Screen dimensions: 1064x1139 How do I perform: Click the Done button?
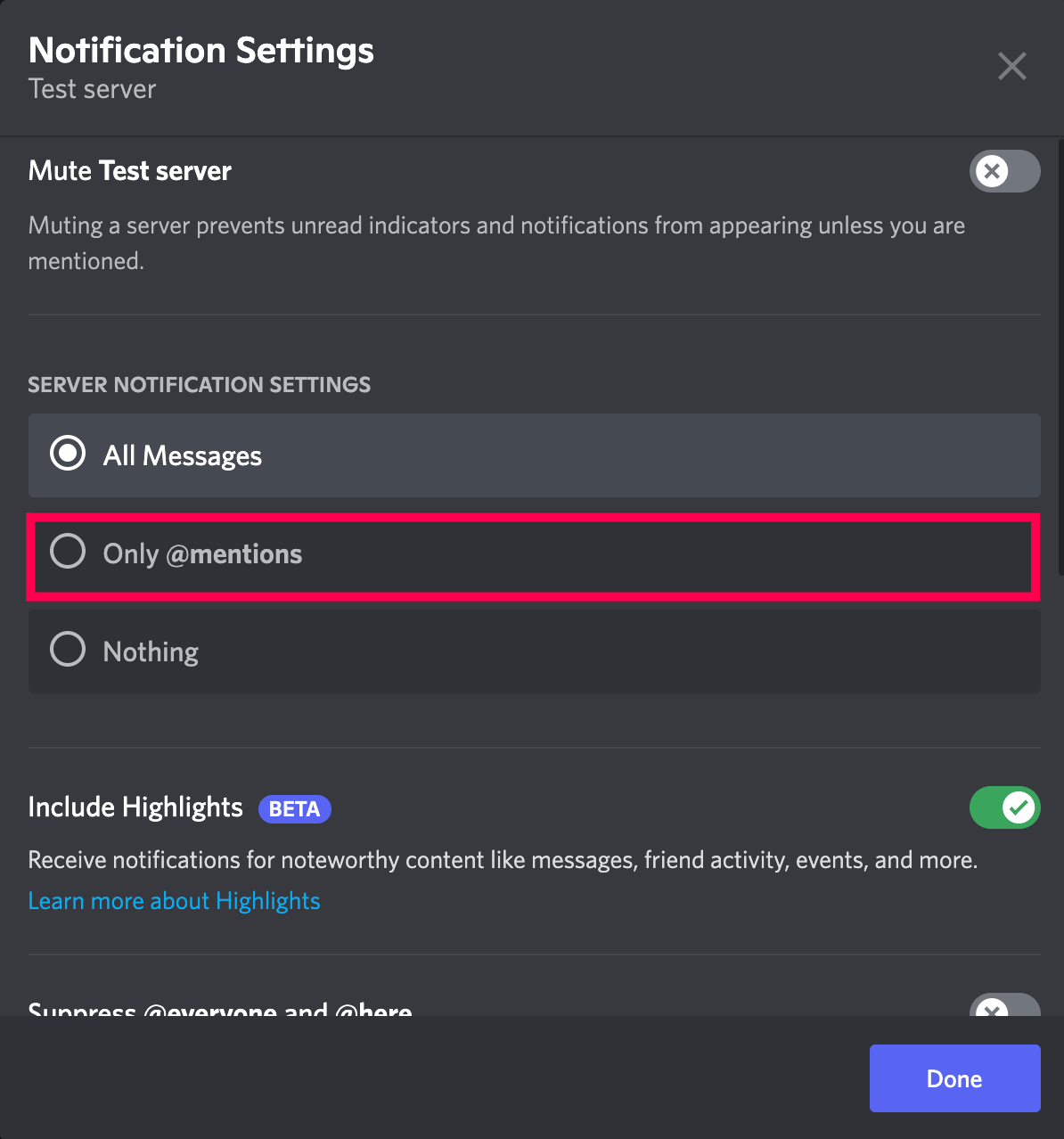(x=954, y=1078)
